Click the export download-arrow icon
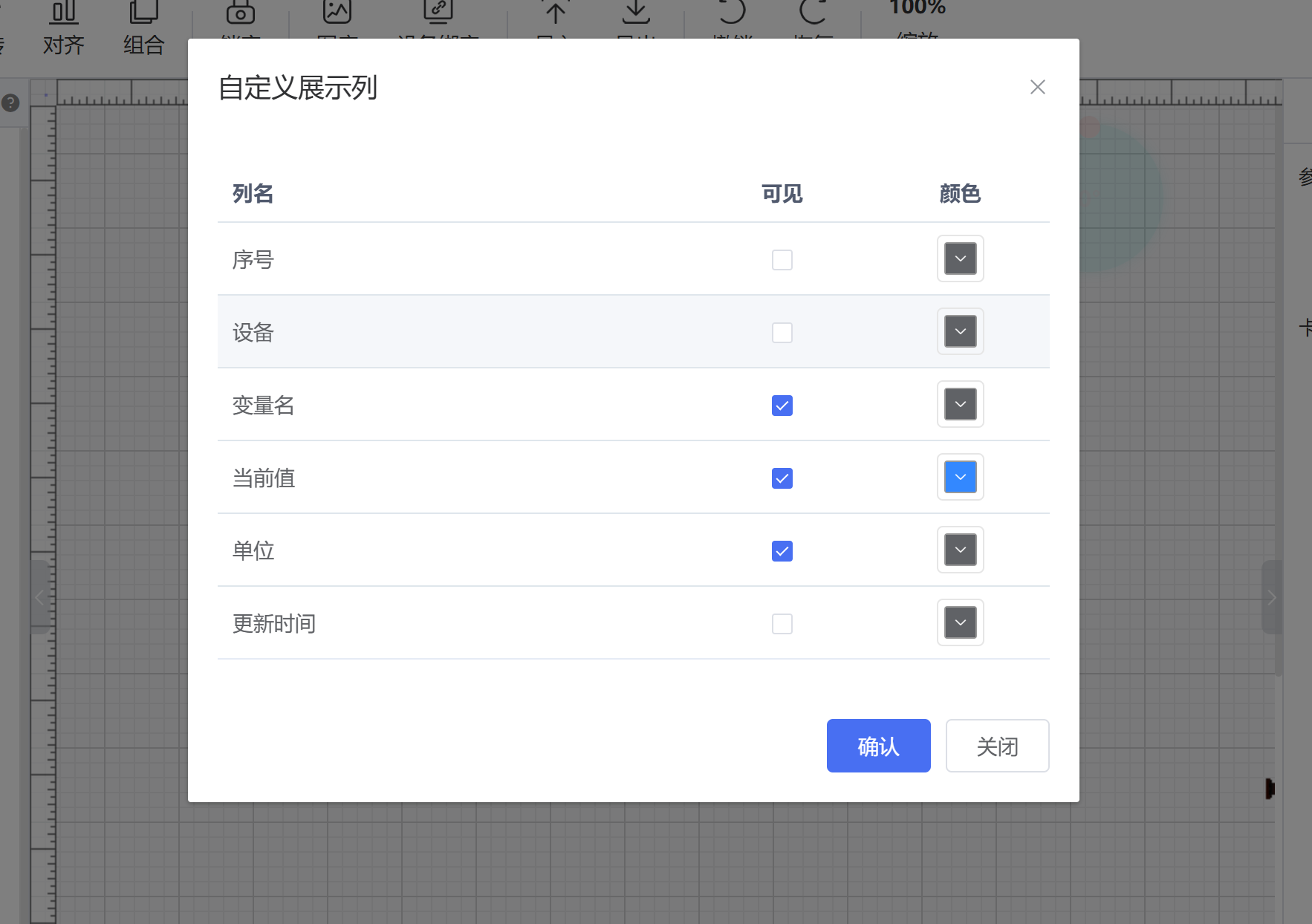1312x924 pixels. tap(636, 13)
